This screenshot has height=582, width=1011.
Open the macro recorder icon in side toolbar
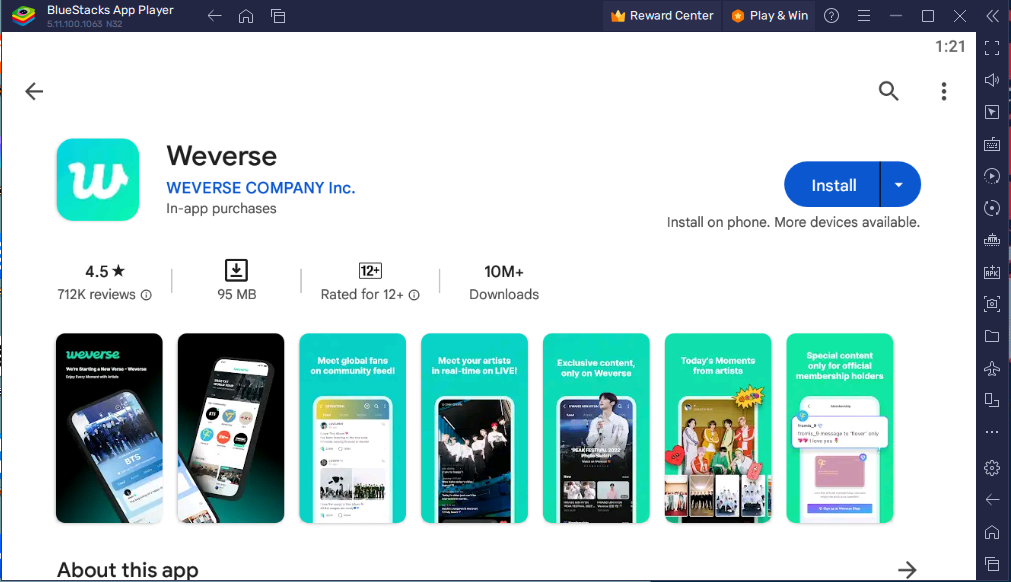(992, 176)
